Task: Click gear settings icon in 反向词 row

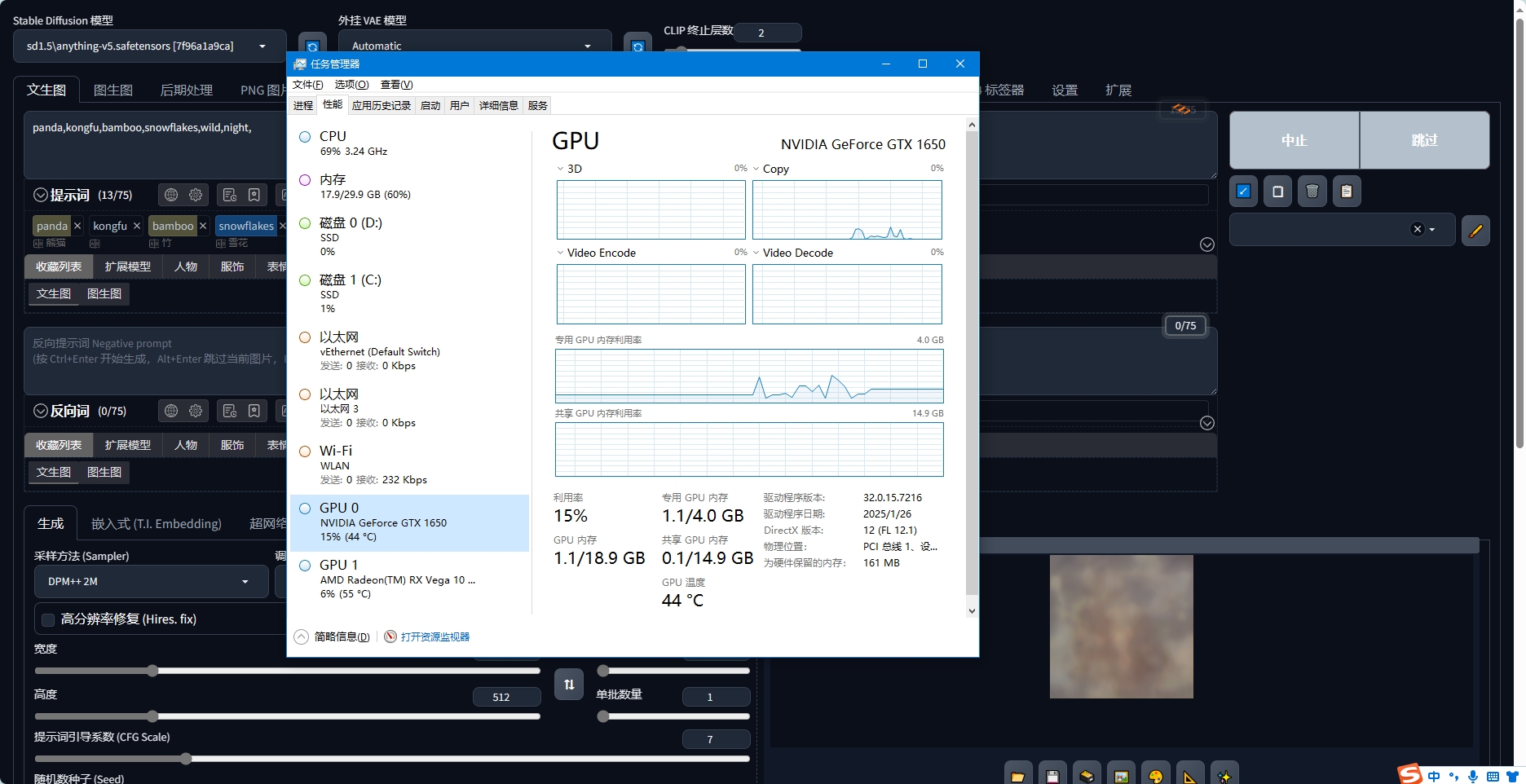Action: pyautogui.click(x=196, y=411)
